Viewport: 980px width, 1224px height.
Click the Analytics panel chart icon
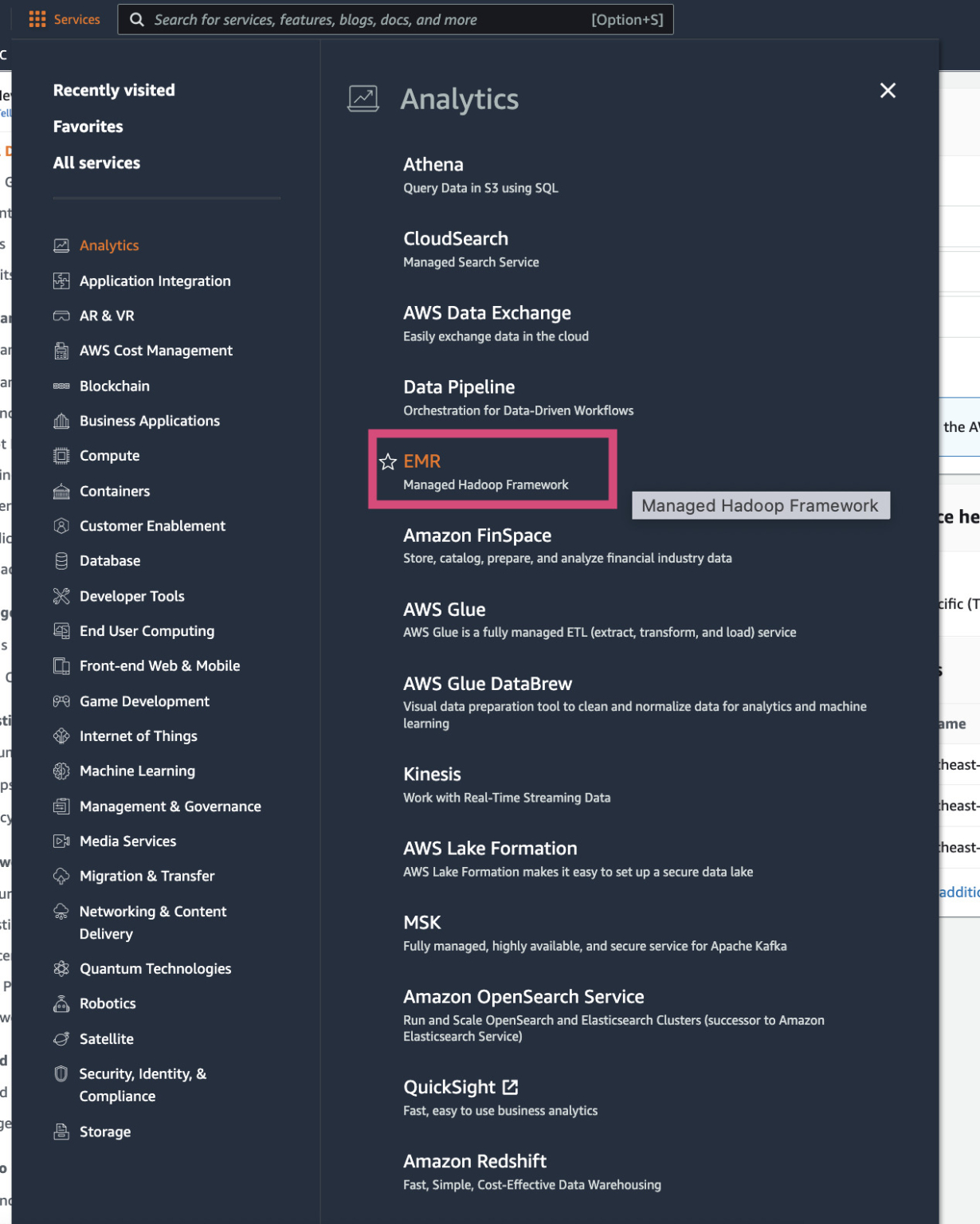coord(363,97)
